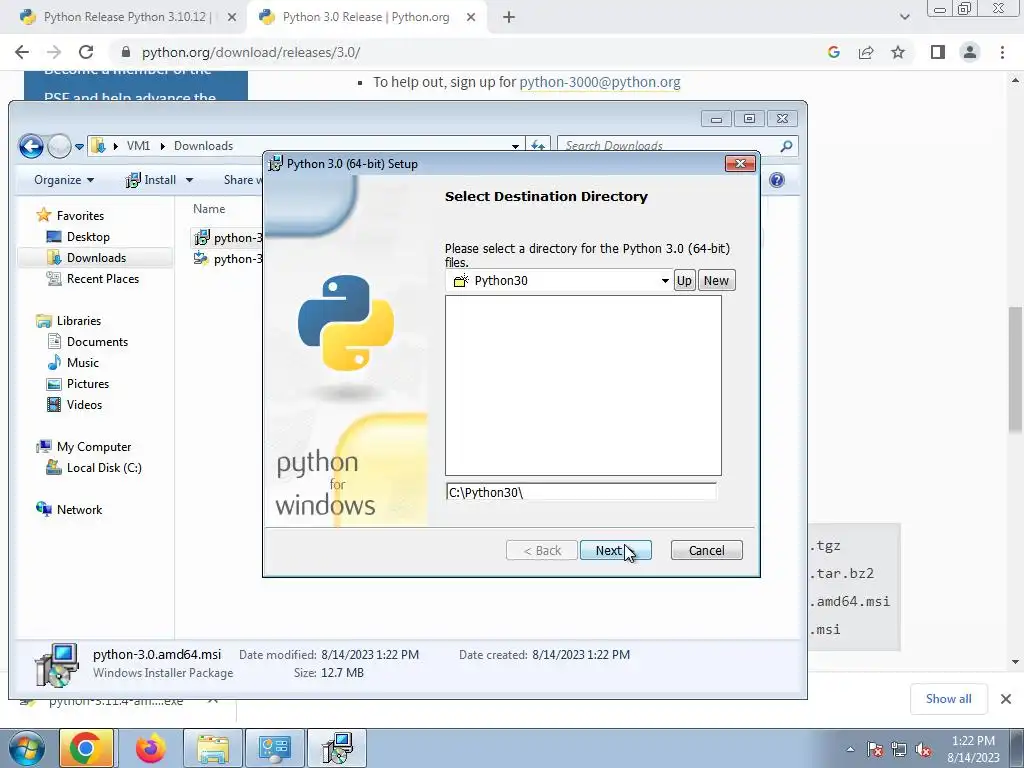
Task: Click Explorer help question icon
Action: click(776, 180)
